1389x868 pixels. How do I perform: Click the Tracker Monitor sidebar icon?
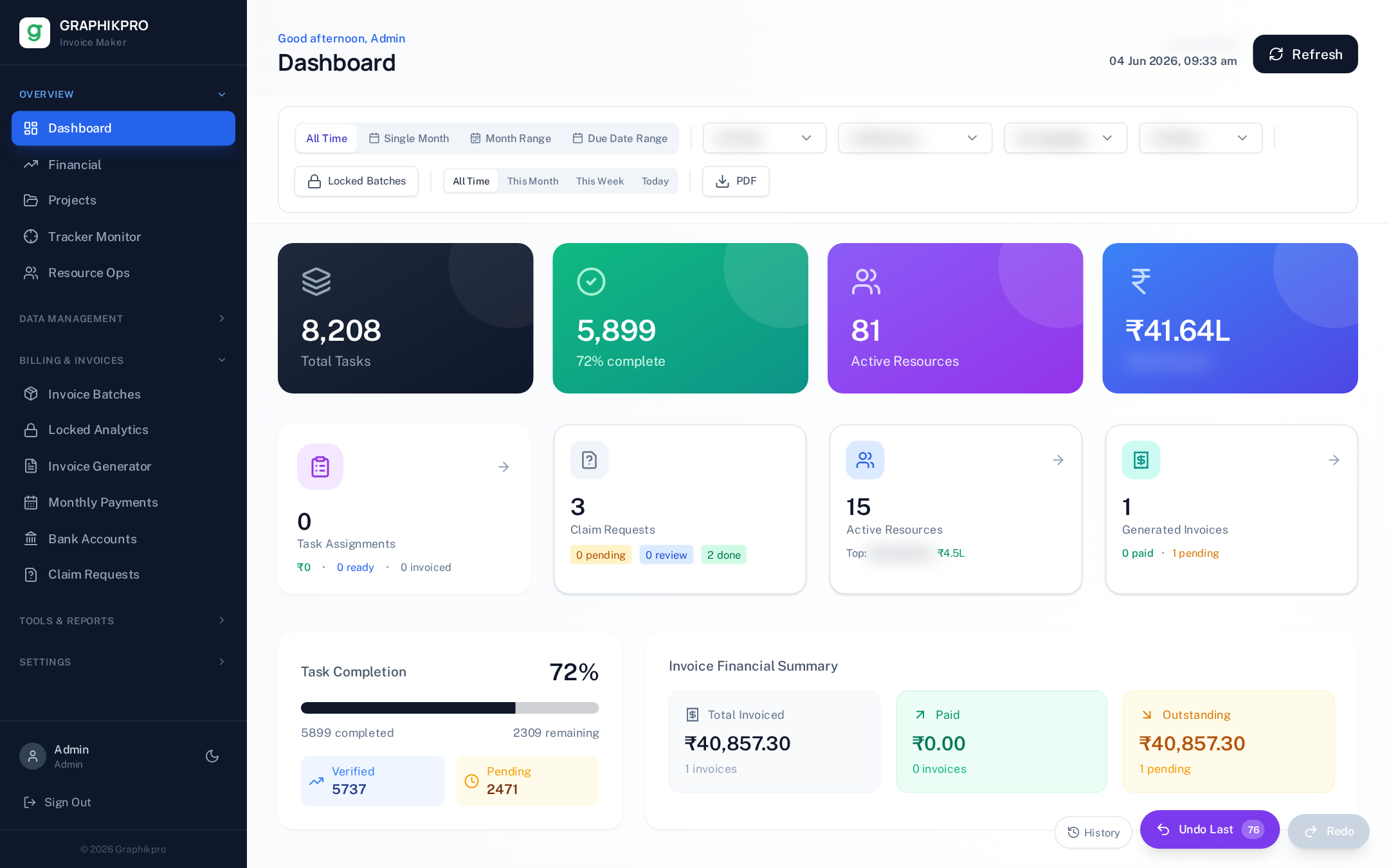[x=31, y=237]
